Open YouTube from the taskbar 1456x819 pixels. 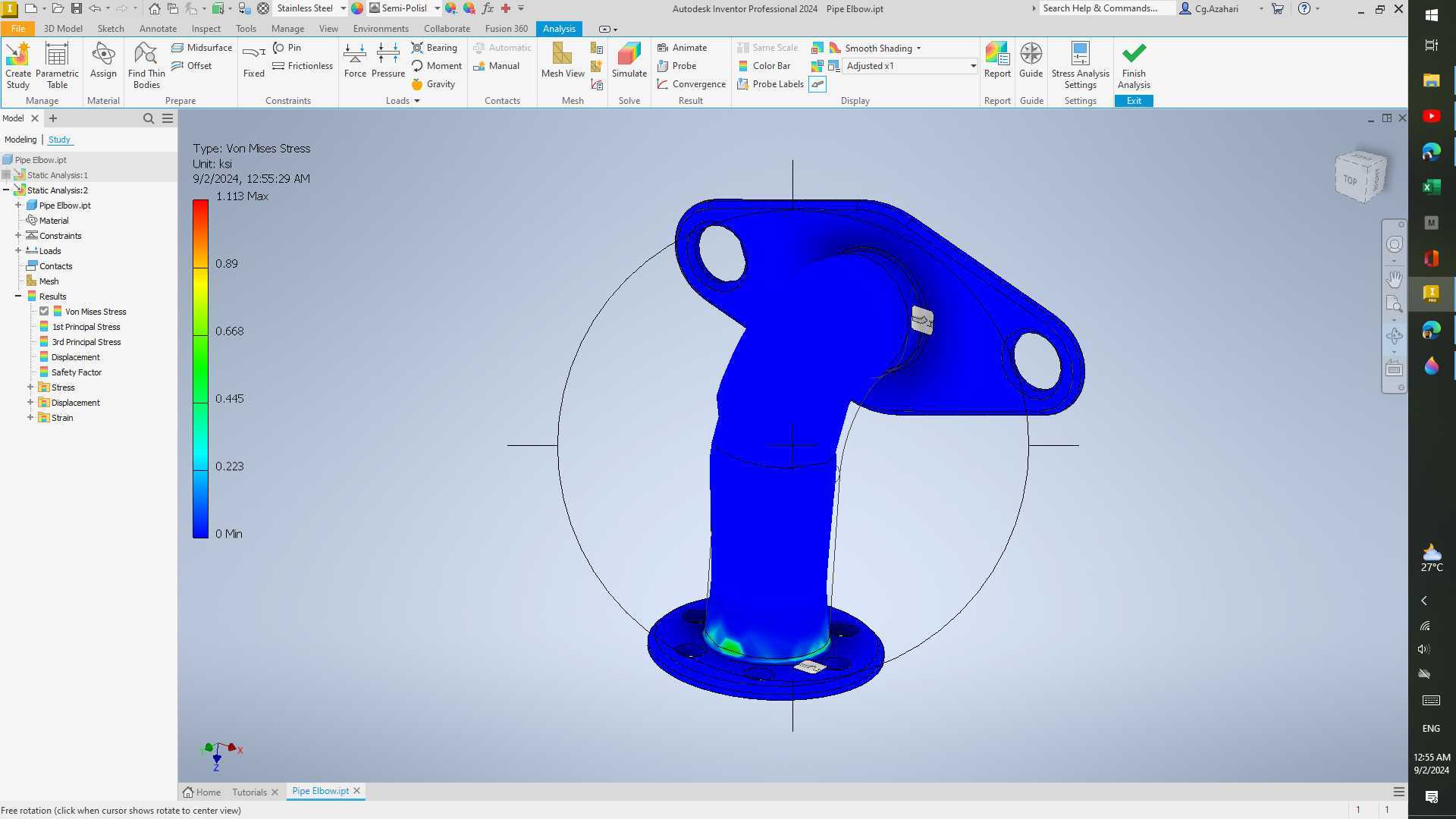point(1431,116)
